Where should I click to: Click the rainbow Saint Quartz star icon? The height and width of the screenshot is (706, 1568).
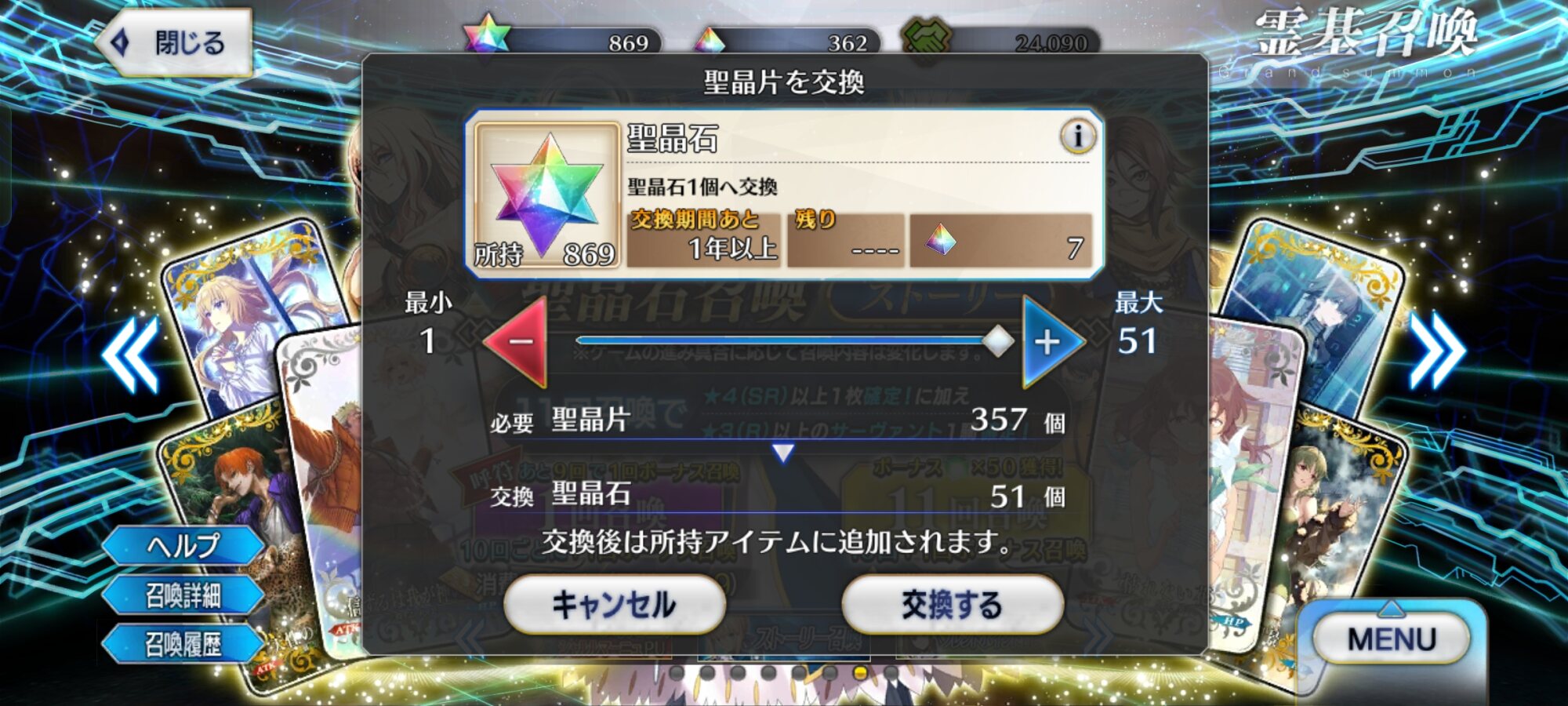click(546, 196)
